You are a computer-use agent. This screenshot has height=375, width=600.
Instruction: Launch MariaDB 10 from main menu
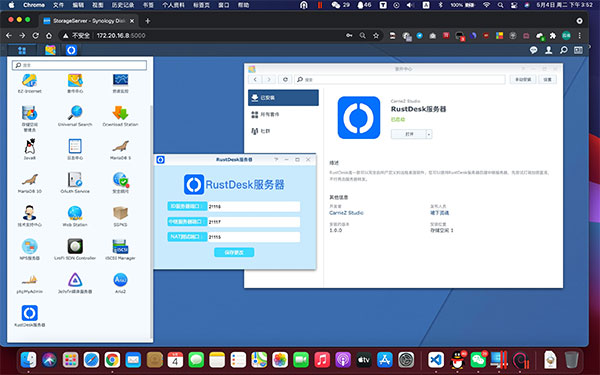(29, 183)
